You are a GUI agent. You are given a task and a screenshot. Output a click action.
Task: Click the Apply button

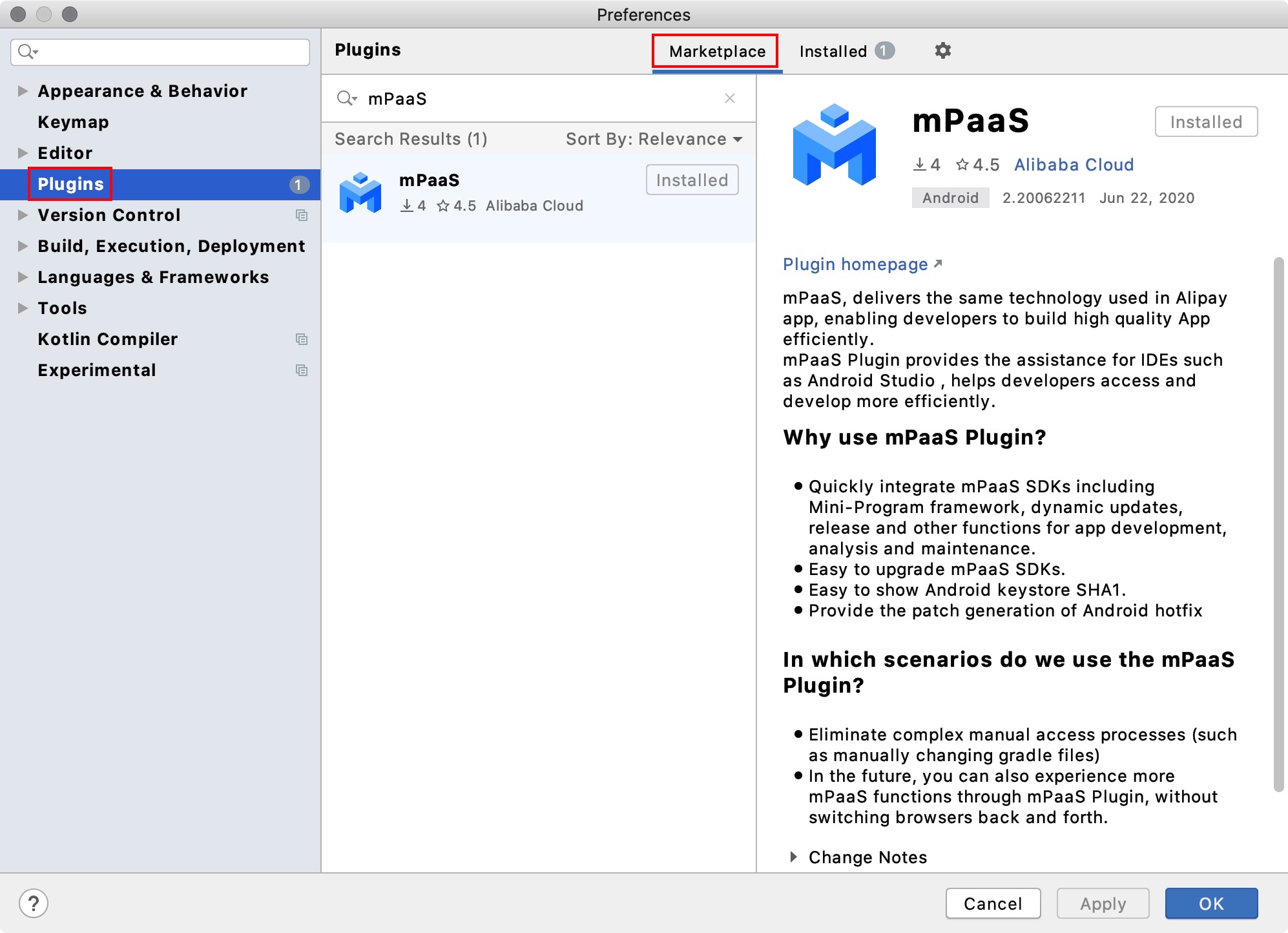[x=1103, y=903]
